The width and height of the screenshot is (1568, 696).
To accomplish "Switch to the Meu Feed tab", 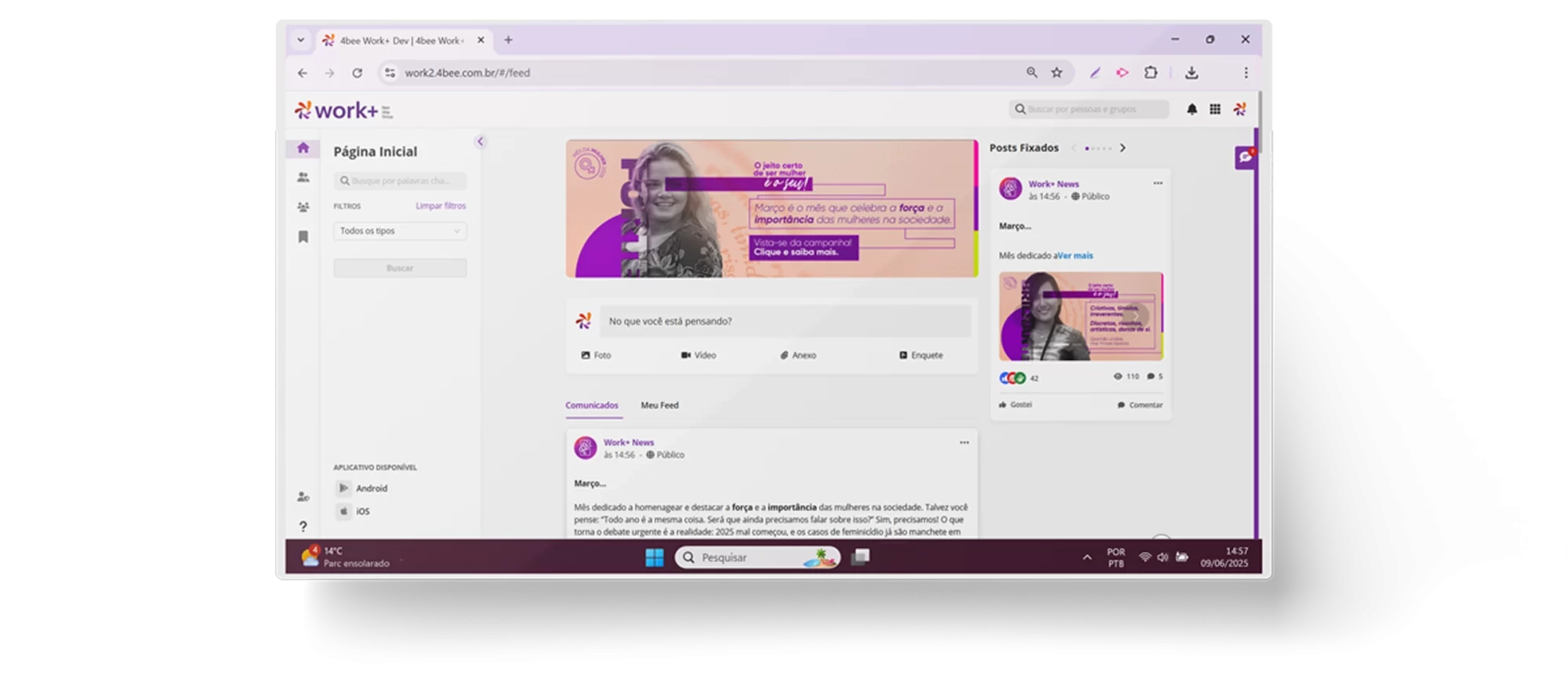I will (659, 405).
